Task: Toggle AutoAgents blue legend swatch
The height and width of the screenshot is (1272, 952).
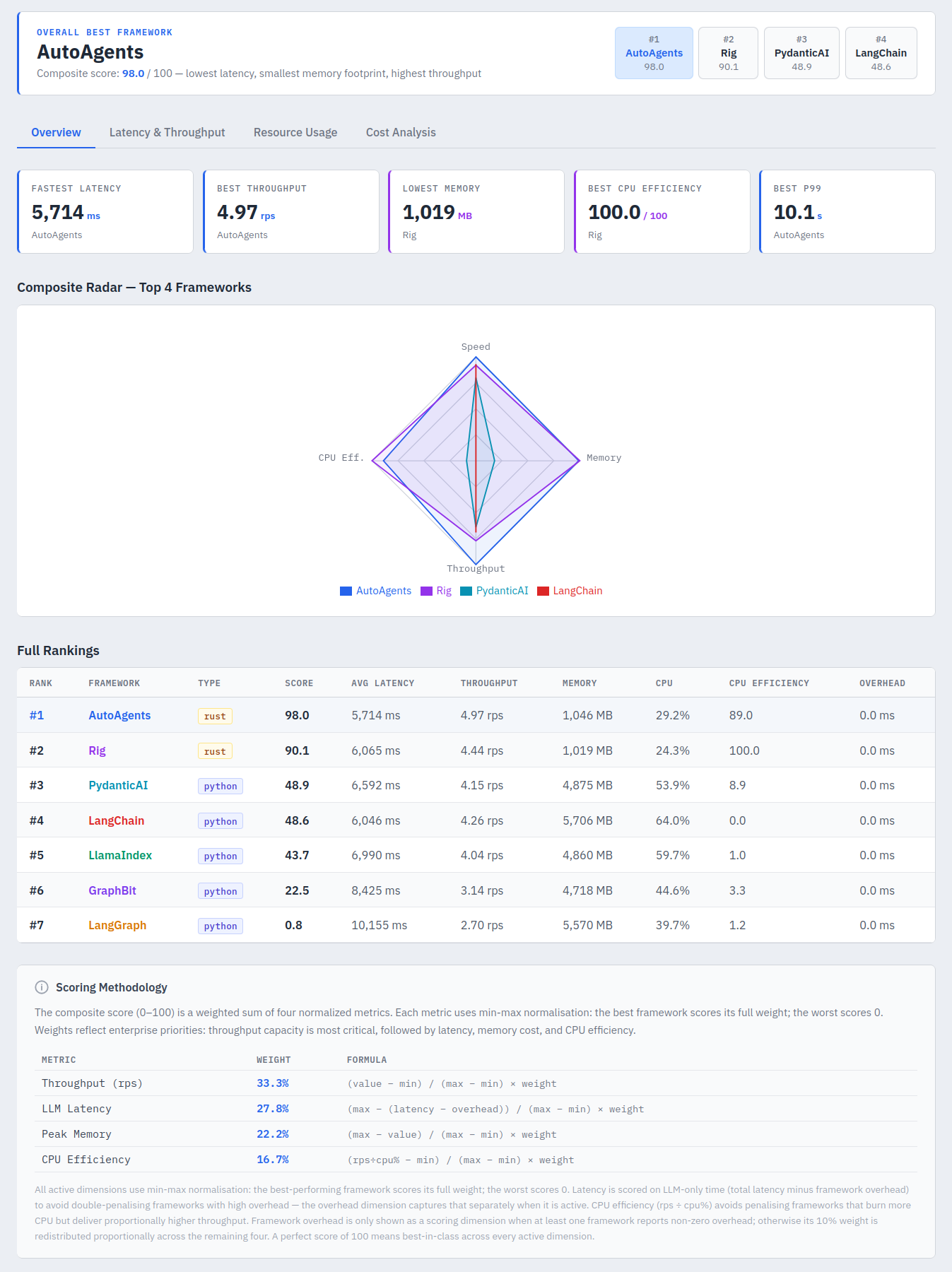Action: click(346, 591)
